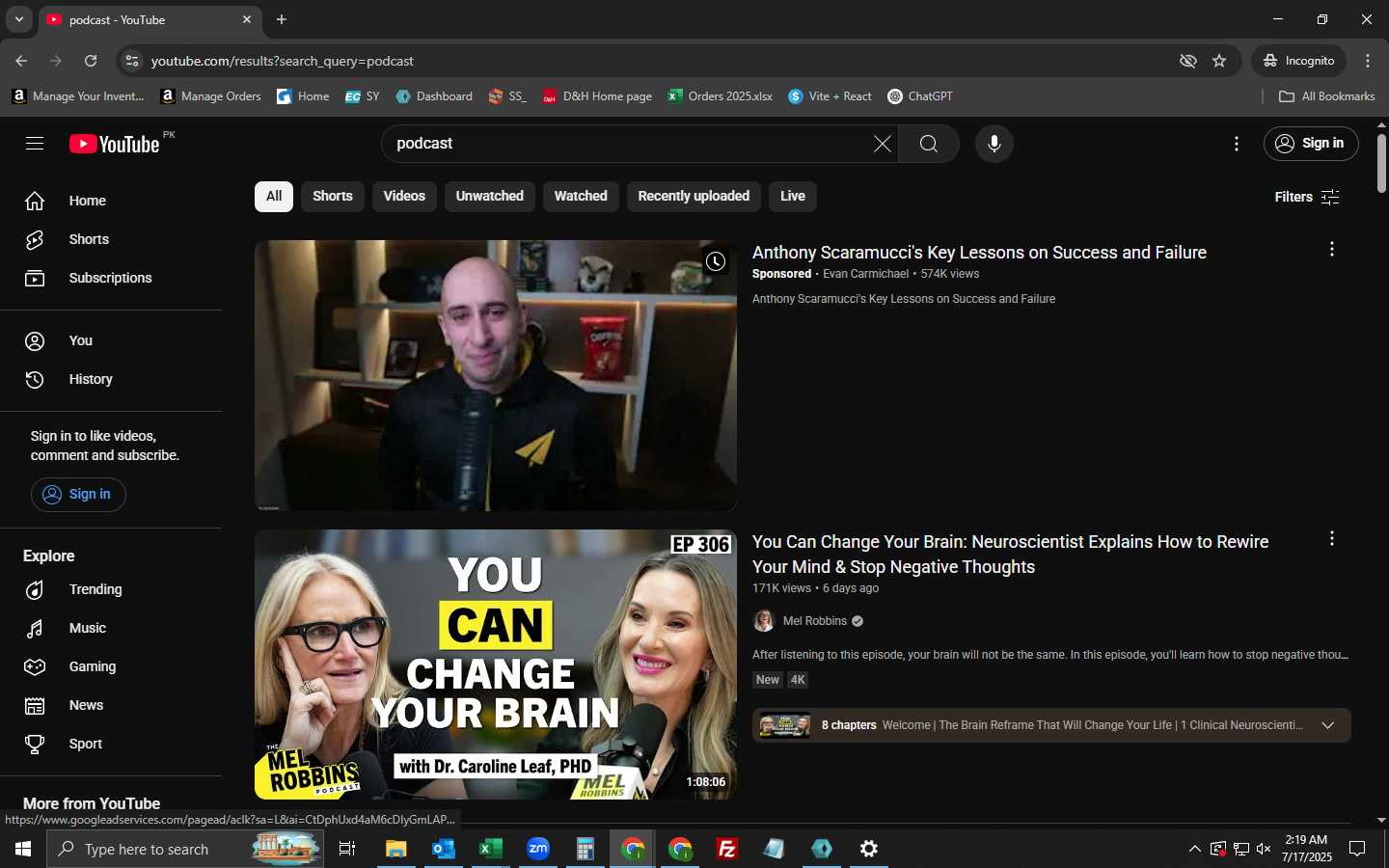The height and width of the screenshot is (868, 1389).
Task: Clear the search box with X icon
Action: click(882, 144)
